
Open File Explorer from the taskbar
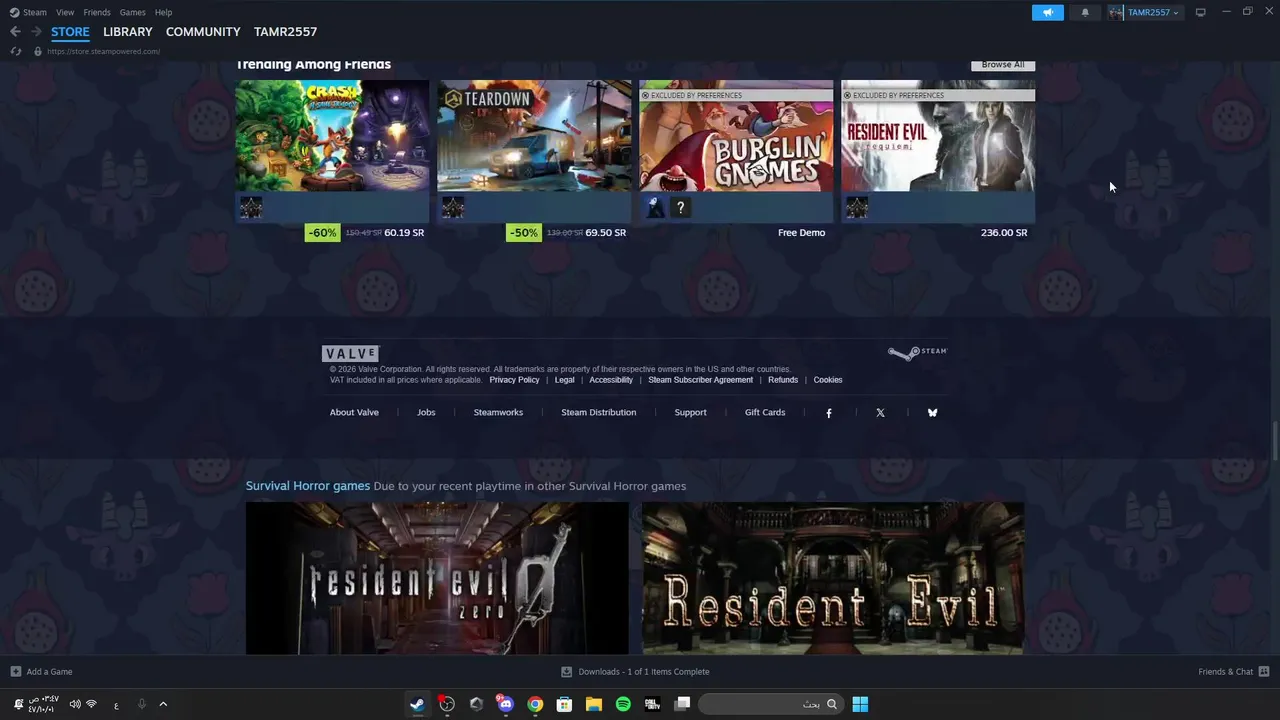click(x=594, y=704)
